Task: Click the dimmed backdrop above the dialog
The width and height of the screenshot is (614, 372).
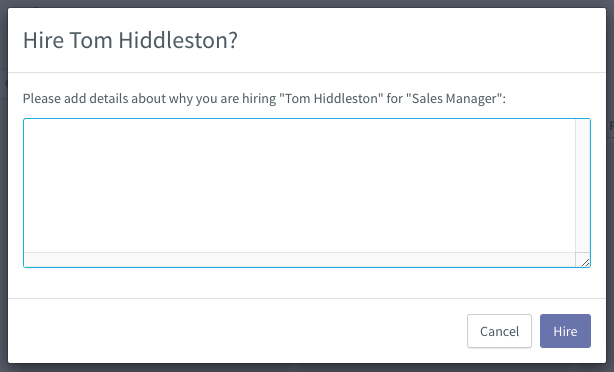Action: 307,4
